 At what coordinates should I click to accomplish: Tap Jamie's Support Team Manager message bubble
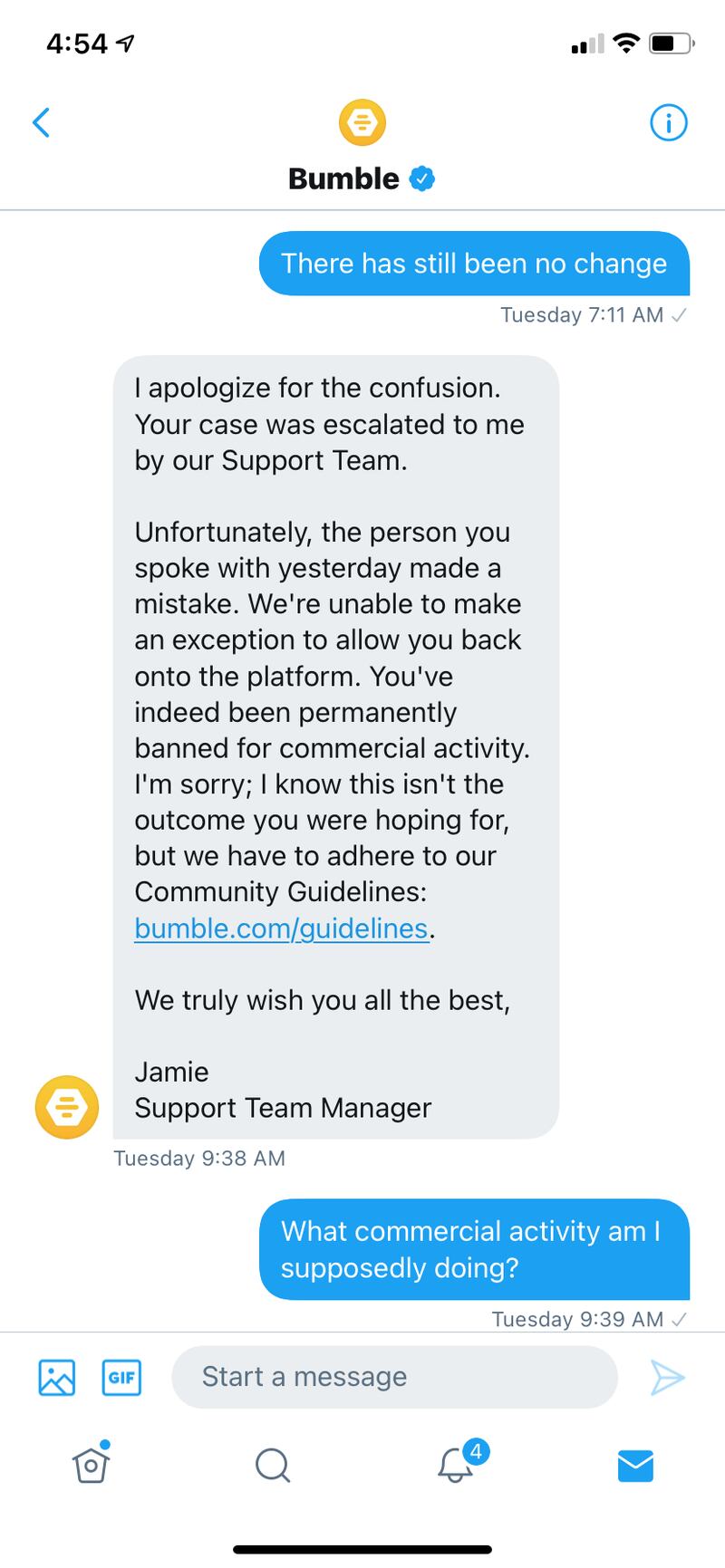[335, 746]
